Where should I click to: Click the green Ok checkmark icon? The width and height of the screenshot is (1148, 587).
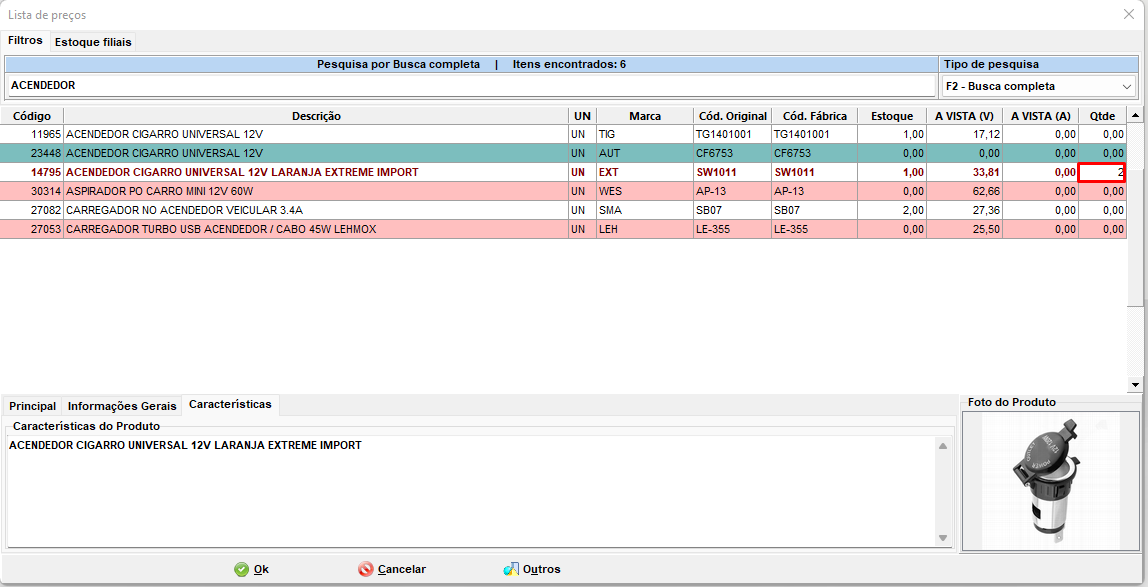click(243, 569)
